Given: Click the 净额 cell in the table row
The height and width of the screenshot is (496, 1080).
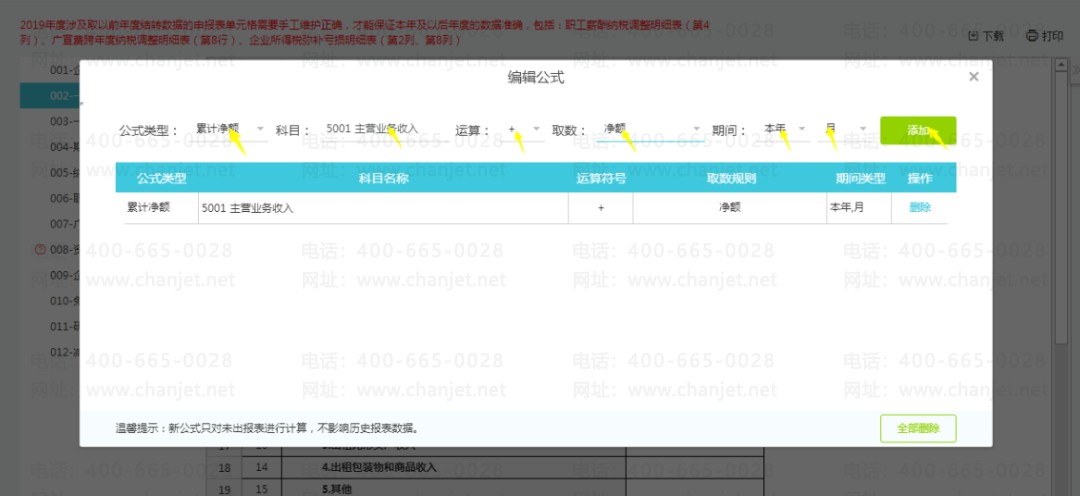Looking at the screenshot, I should [729, 207].
